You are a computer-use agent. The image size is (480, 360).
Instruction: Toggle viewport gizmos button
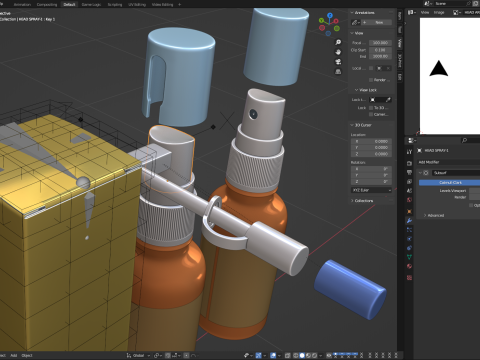point(258,356)
